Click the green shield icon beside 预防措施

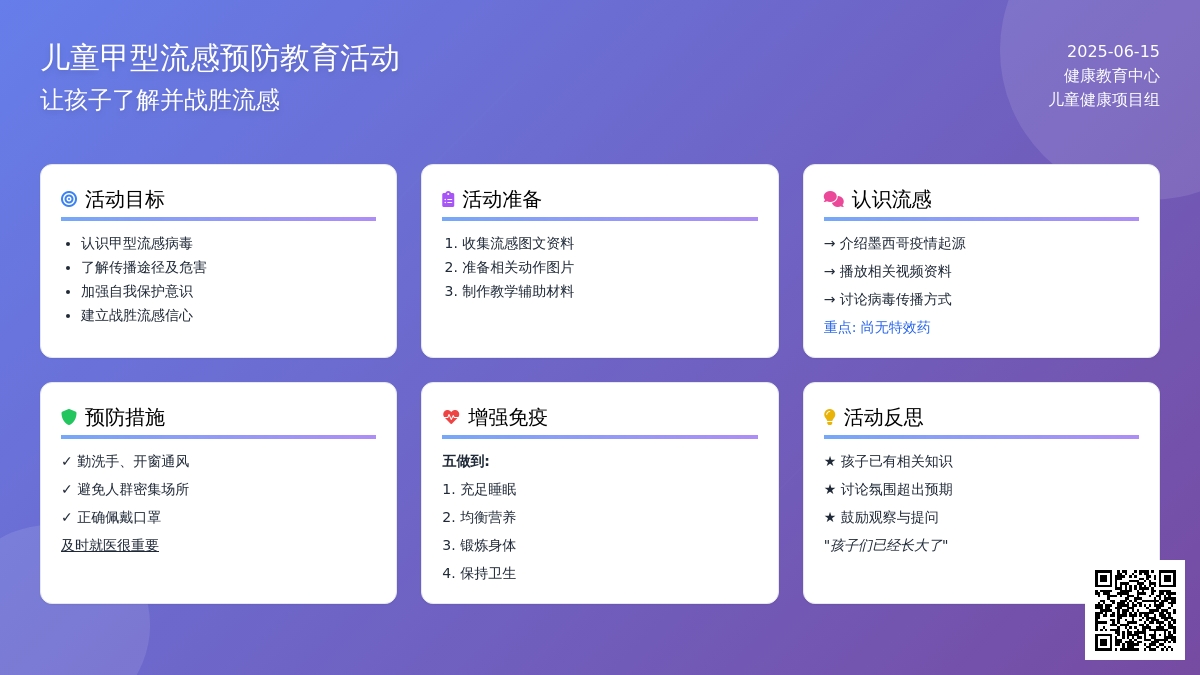pos(69,417)
